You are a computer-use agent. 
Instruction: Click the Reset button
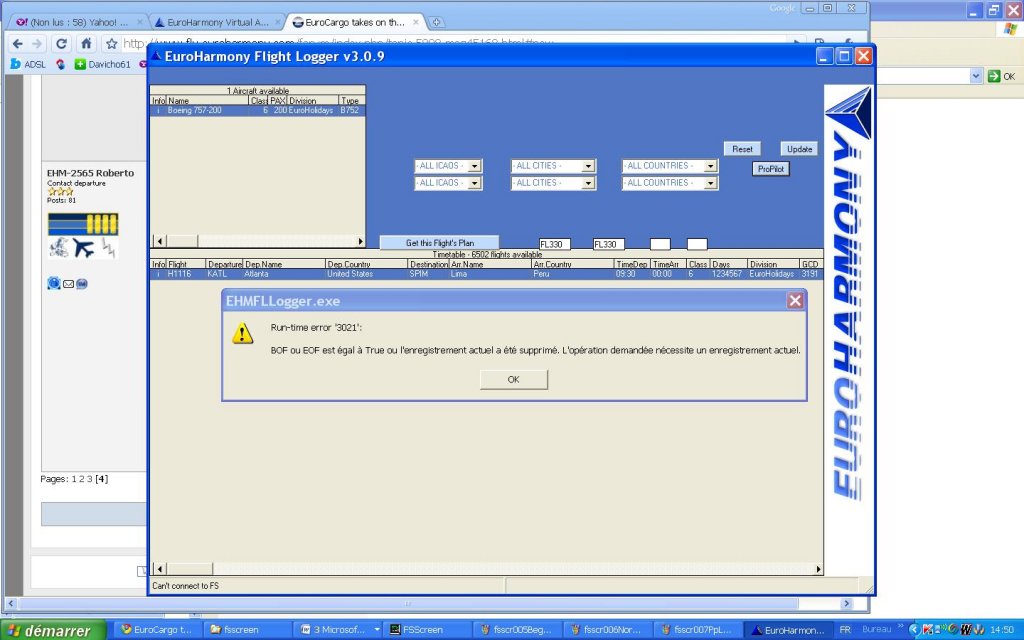(x=742, y=149)
